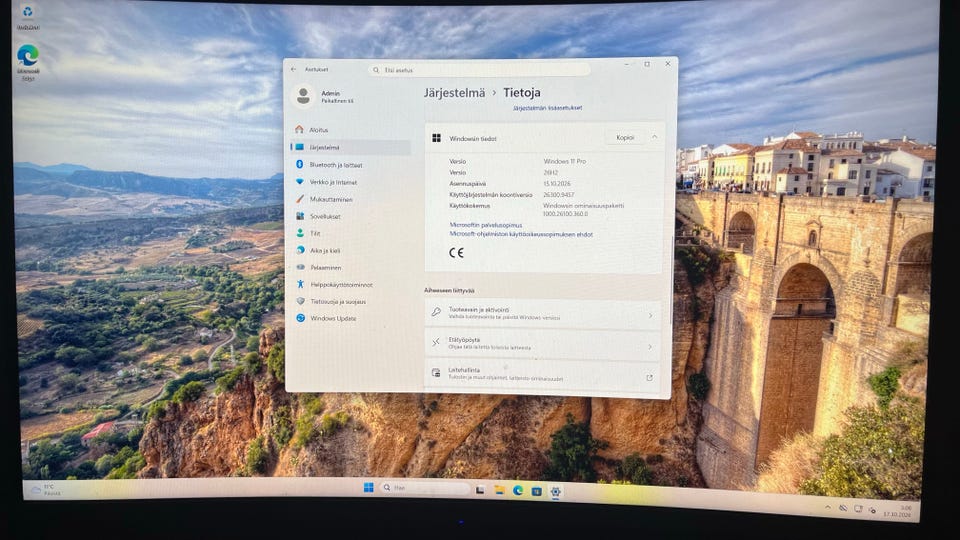Open Microsoft-ohjelmiston käyttöoikeussopimuksen ehdot link
This screenshot has height=540, width=960.
[521, 234]
